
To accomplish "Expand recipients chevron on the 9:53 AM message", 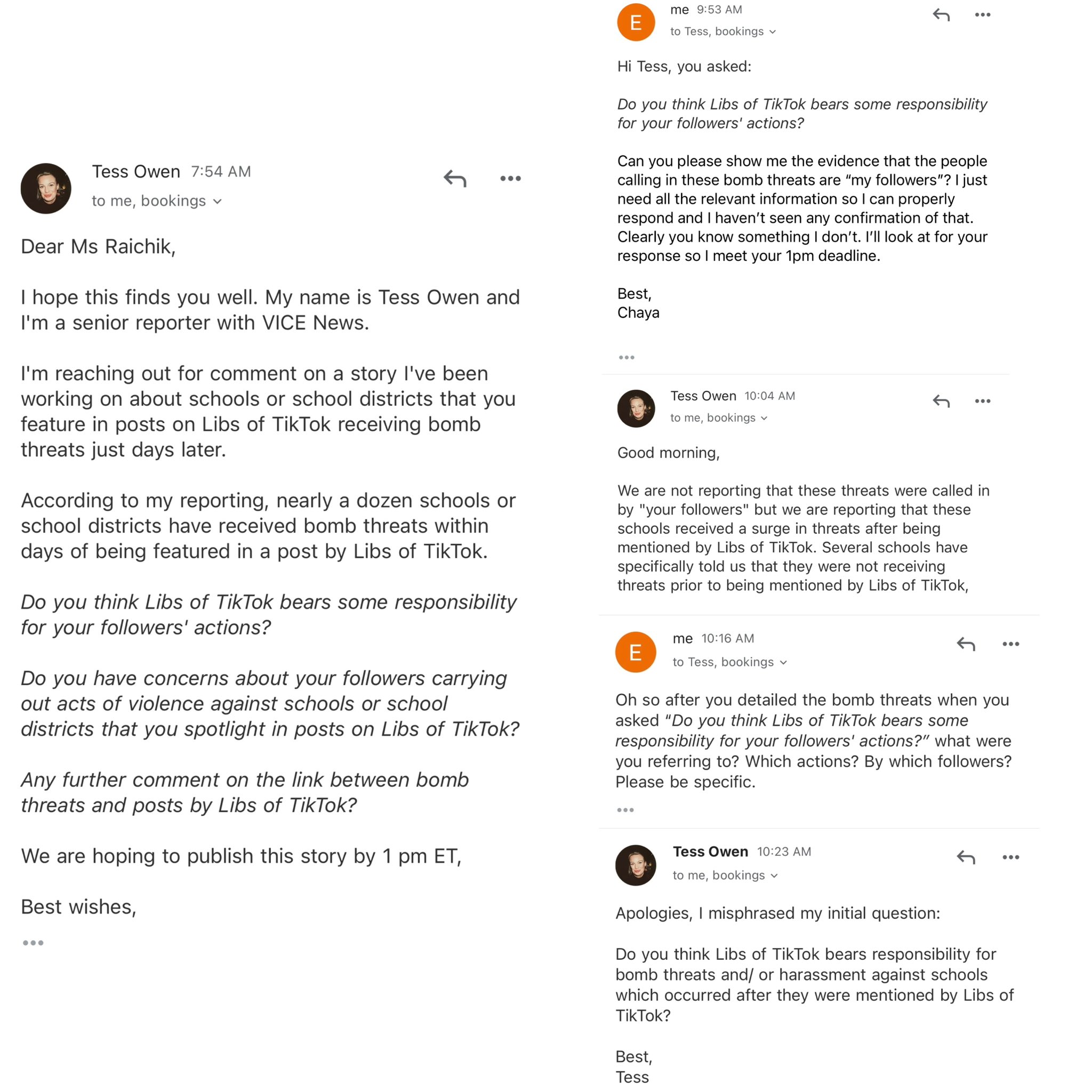I will pos(773,32).
